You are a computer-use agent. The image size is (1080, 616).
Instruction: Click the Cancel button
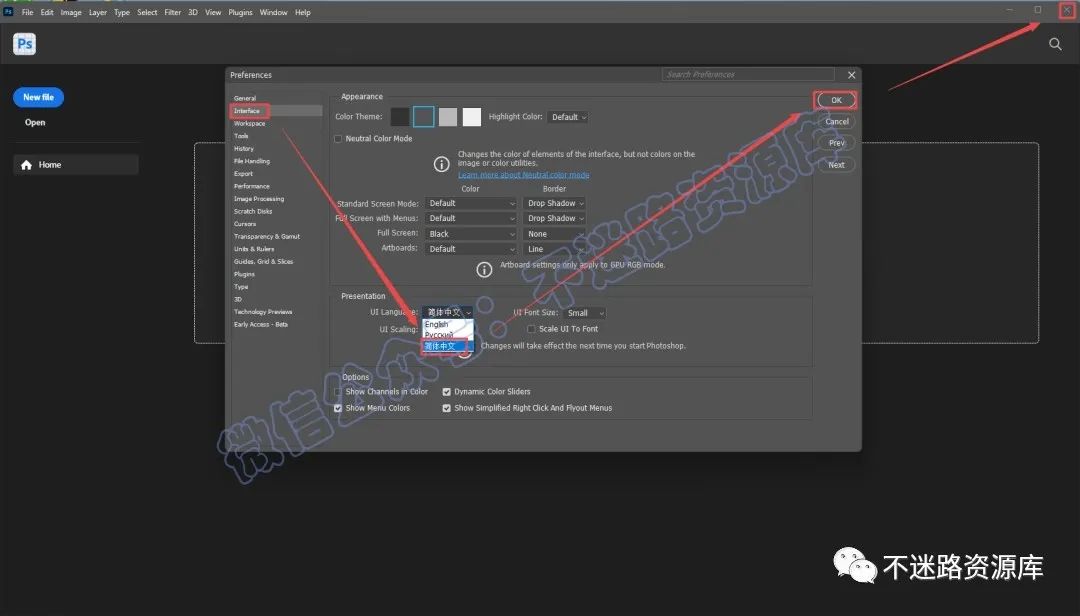tap(836, 121)
